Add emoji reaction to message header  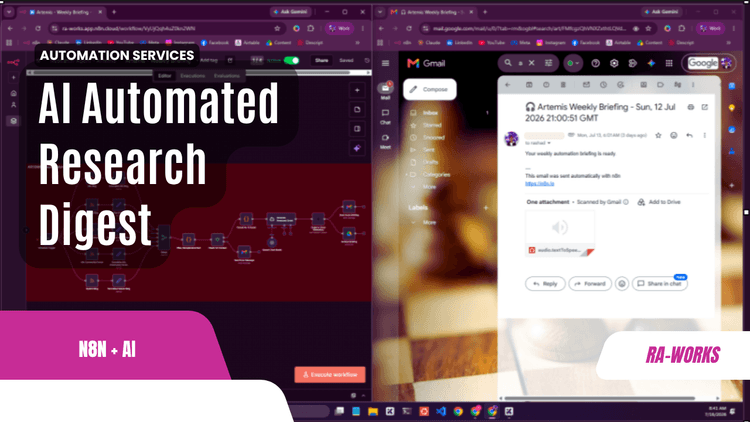point(673,135)
